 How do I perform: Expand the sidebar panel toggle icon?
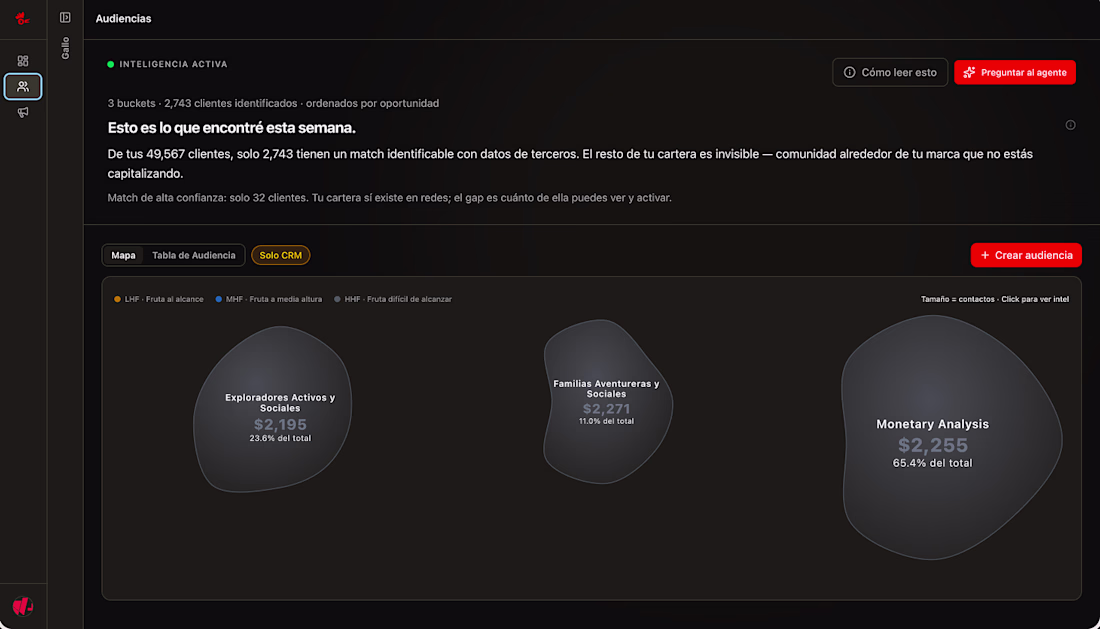tap(65, 18)
